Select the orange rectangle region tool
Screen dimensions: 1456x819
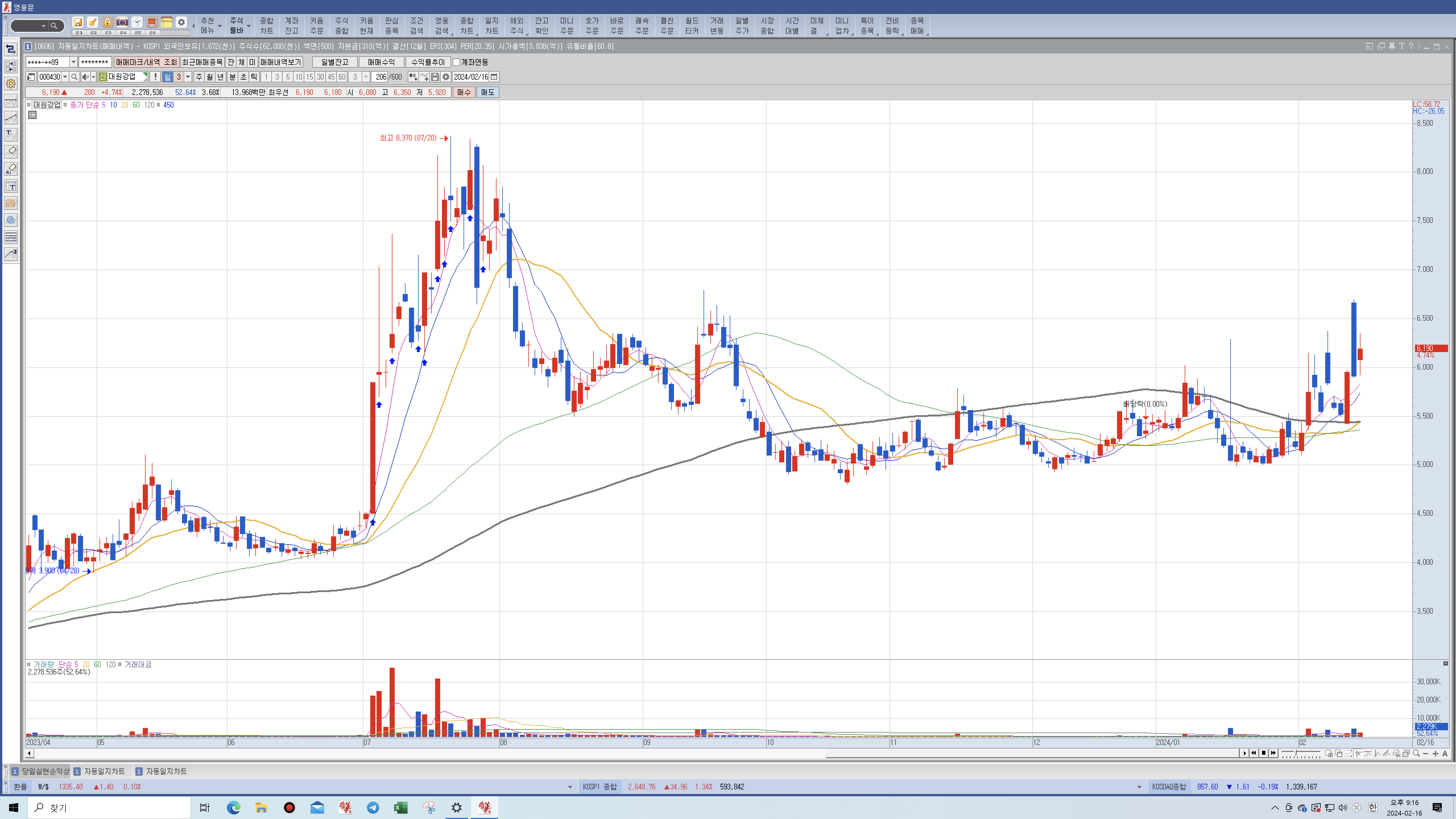11,204
